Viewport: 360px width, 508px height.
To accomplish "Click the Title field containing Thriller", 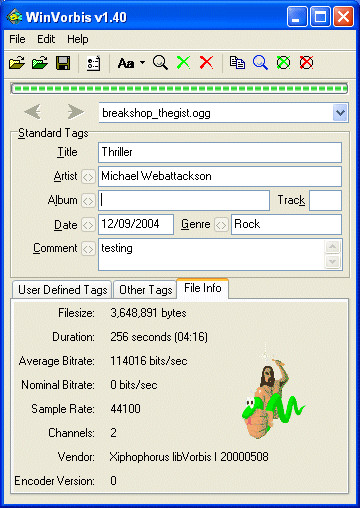I will pyautogui.click(x=220, y=152).
